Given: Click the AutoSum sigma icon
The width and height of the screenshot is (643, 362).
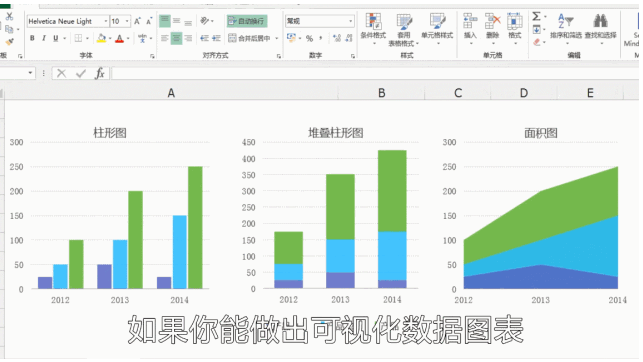Looking at the screenshot, I should [x=536, y=16].
